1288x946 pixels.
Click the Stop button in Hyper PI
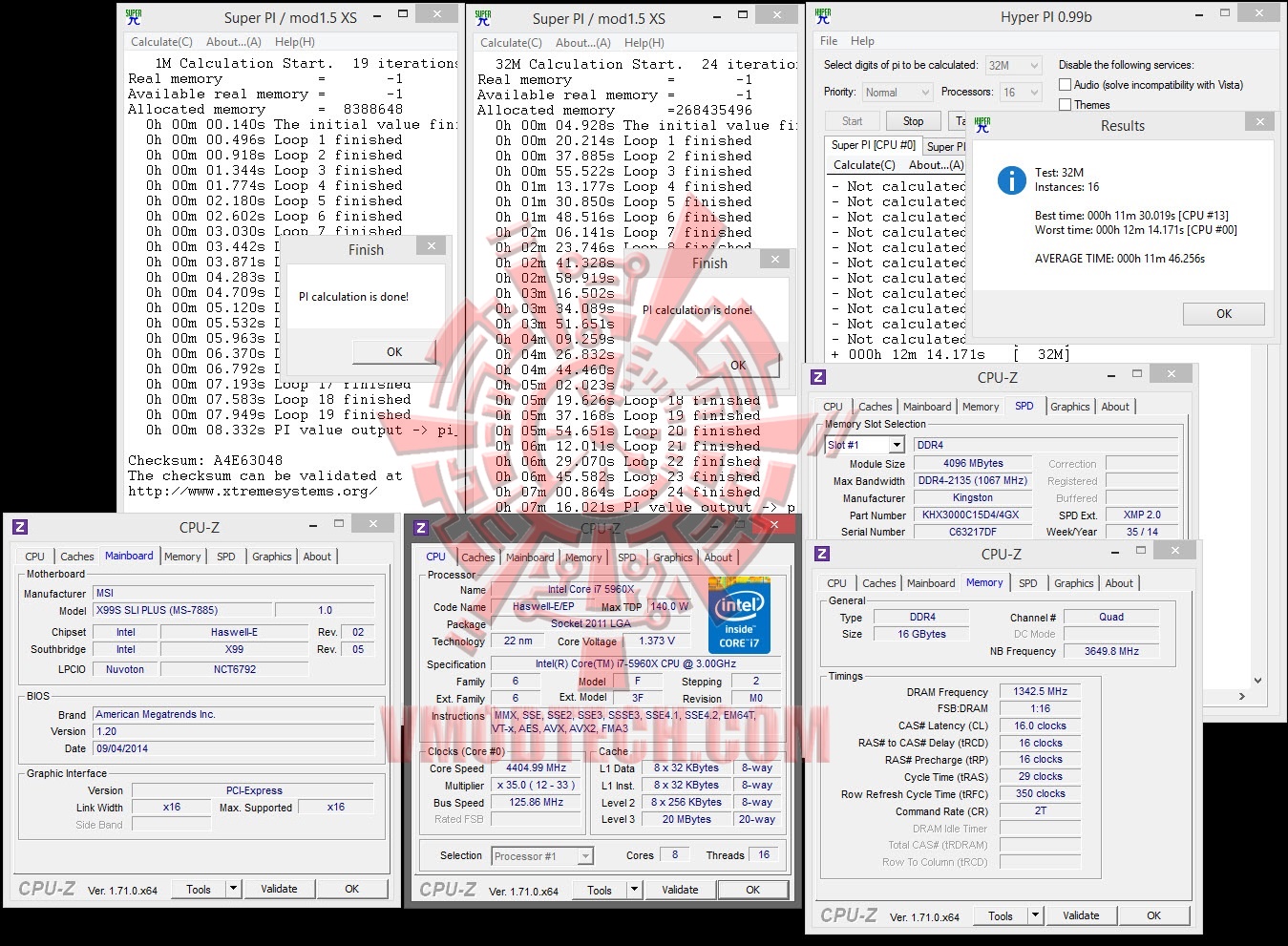pyautogui.click(x=914, y=121)
